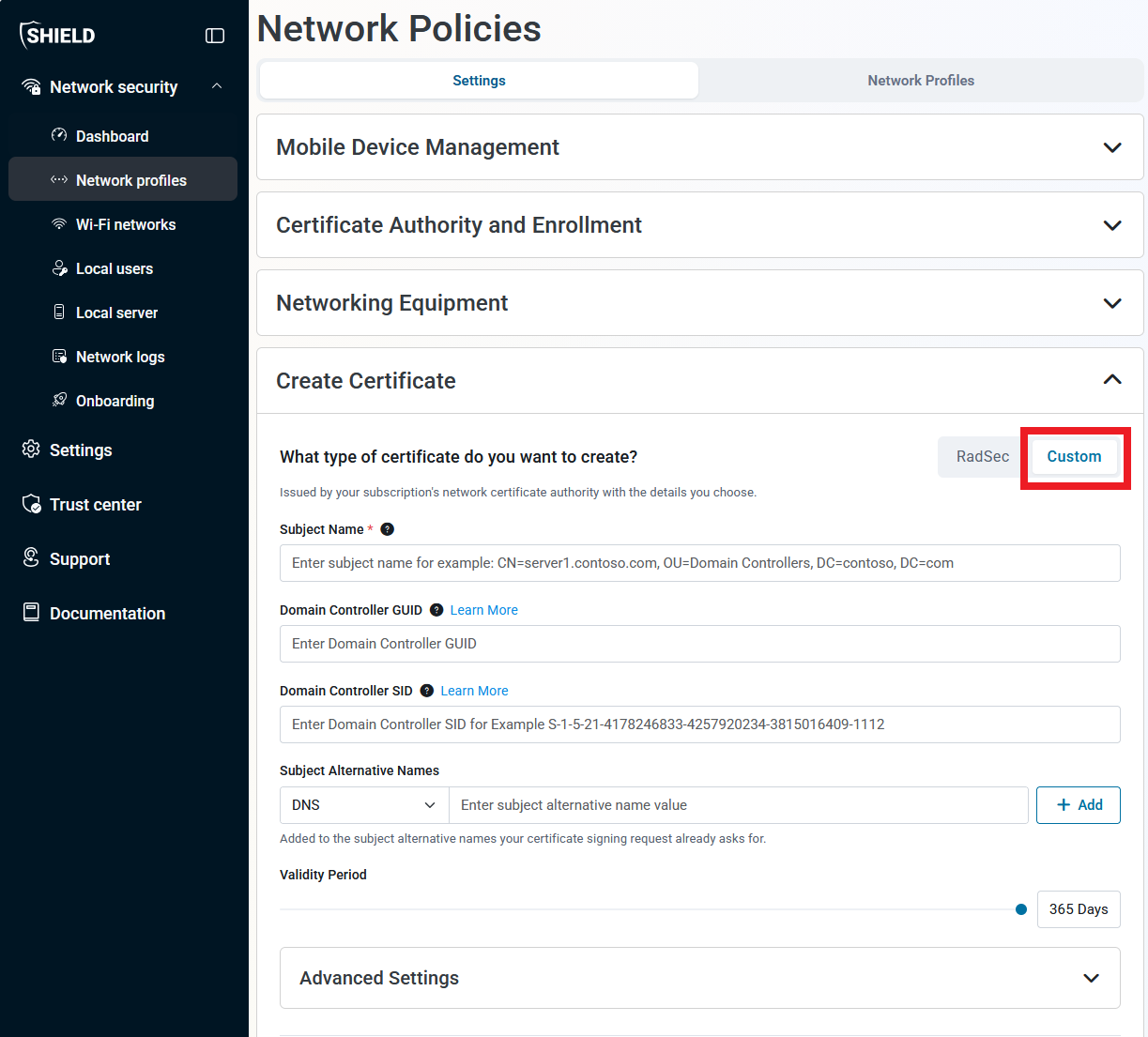Screen dimensions: 1148x1037
Task: Click the Local users person icon
Action: pyautogui.click(x=59, y=268)
